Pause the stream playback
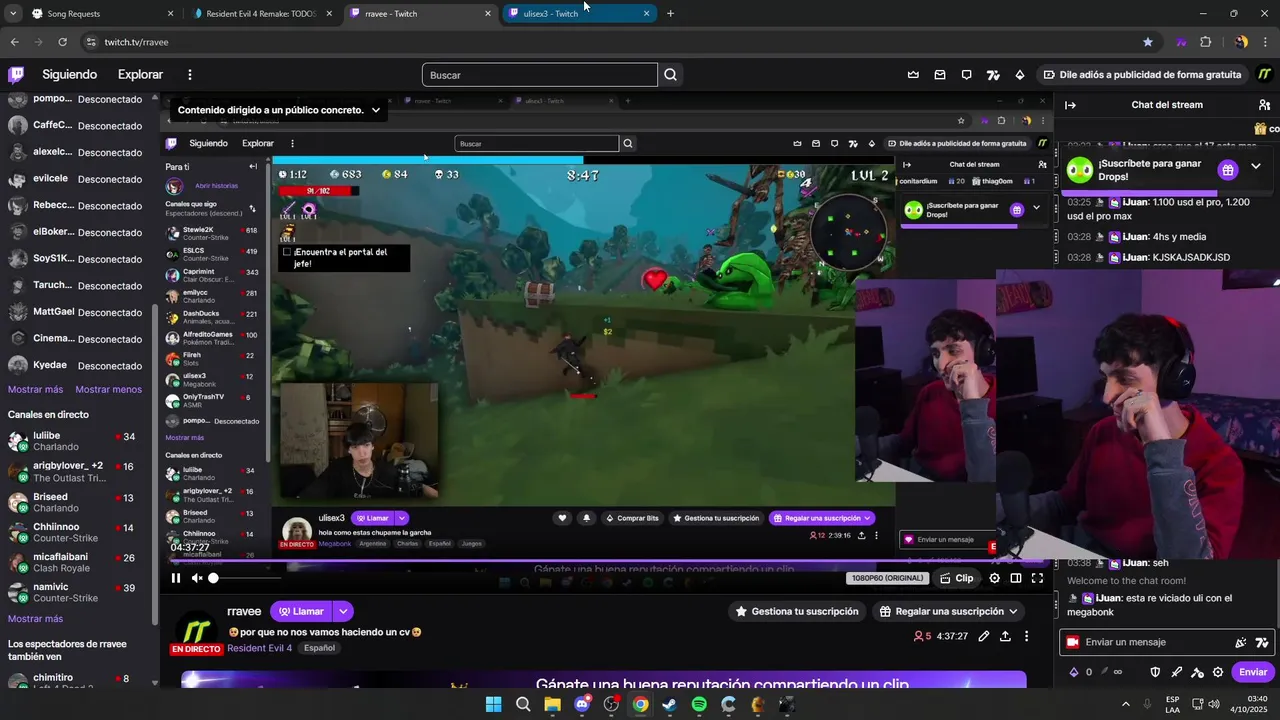Viewport: 1280px width, 720px height. click(176, 578)
